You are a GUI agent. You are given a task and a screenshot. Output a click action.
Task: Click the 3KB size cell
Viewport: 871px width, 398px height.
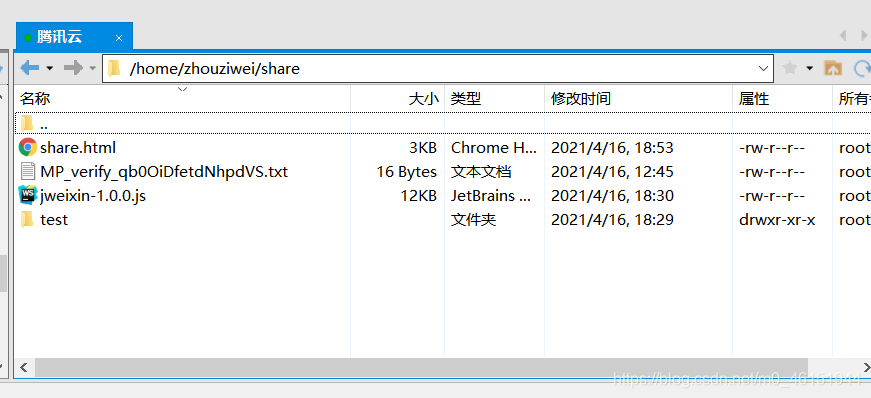point(422,147)
